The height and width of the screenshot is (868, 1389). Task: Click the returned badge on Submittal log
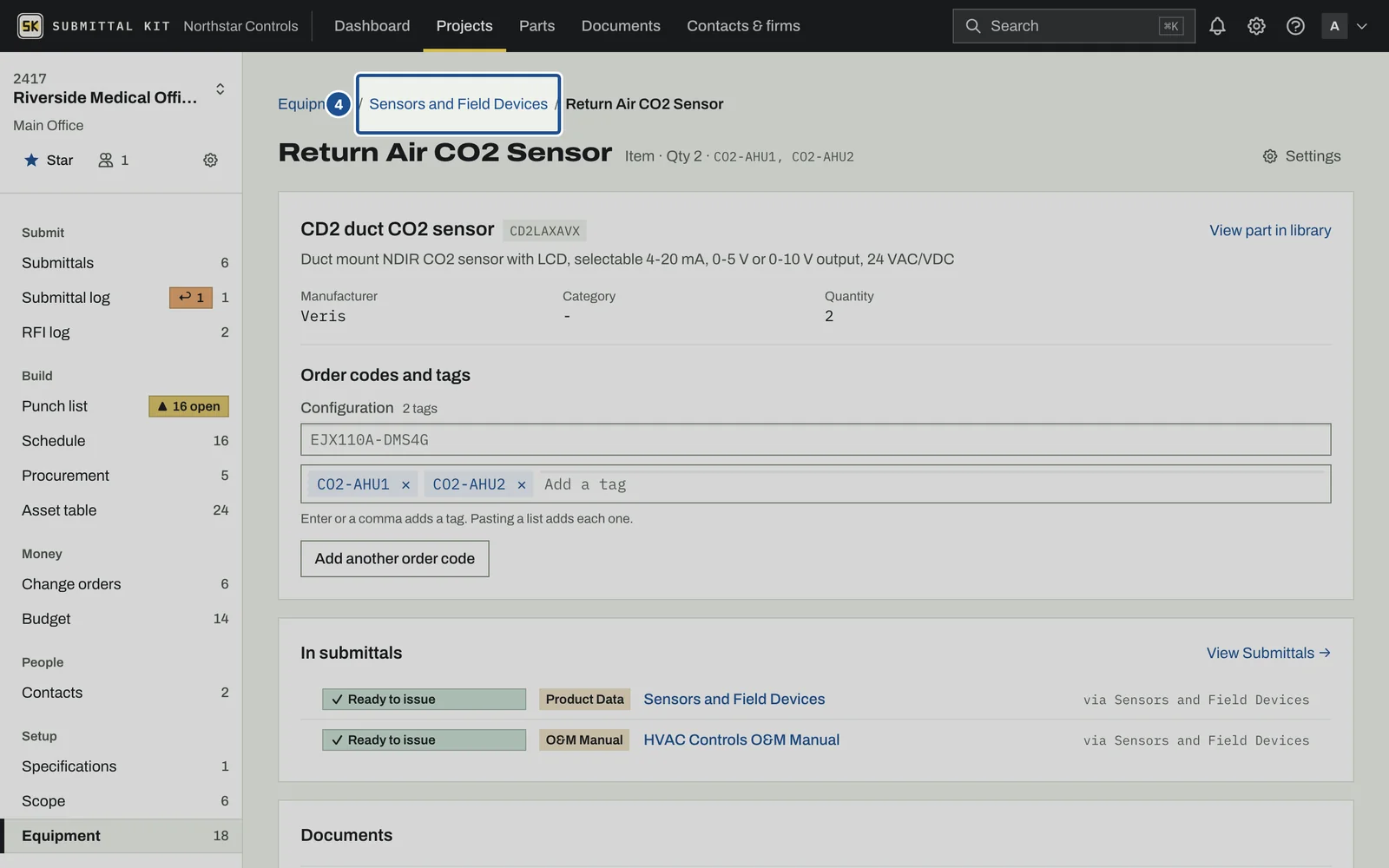191,298
